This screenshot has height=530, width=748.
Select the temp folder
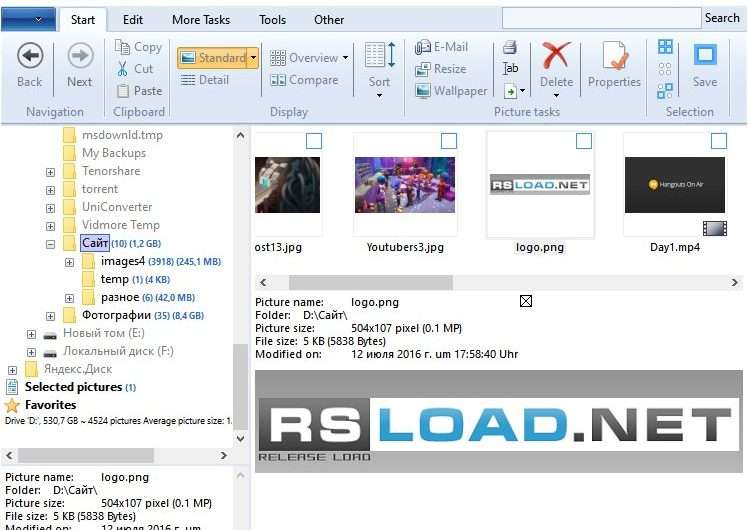pos(114,279)
